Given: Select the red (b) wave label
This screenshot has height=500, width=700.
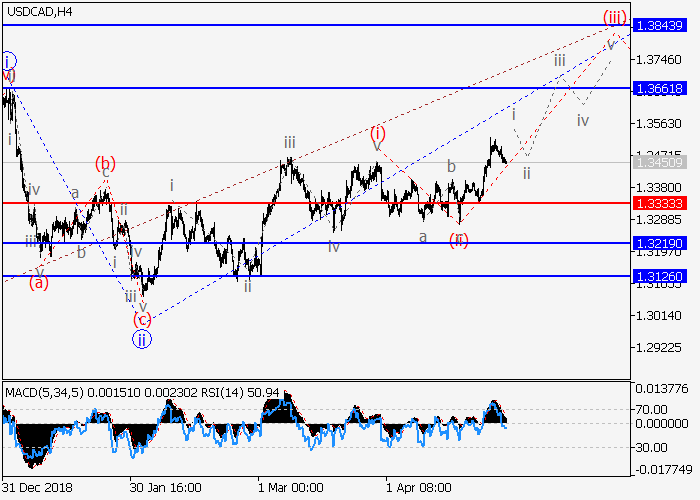Looking at the screenshot, I should (x=105, y=162).
